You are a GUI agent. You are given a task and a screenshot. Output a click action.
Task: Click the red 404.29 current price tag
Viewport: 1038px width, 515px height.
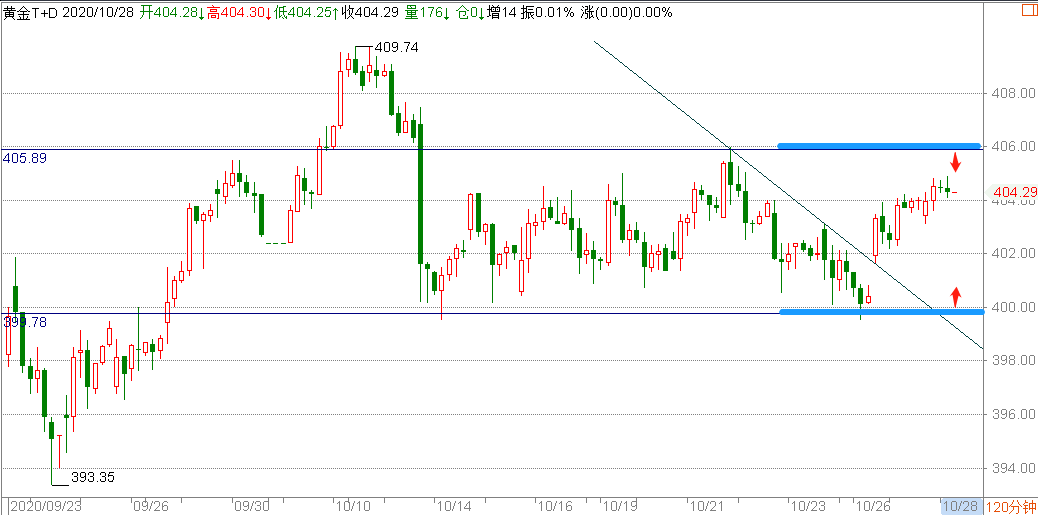[1014, 192]
